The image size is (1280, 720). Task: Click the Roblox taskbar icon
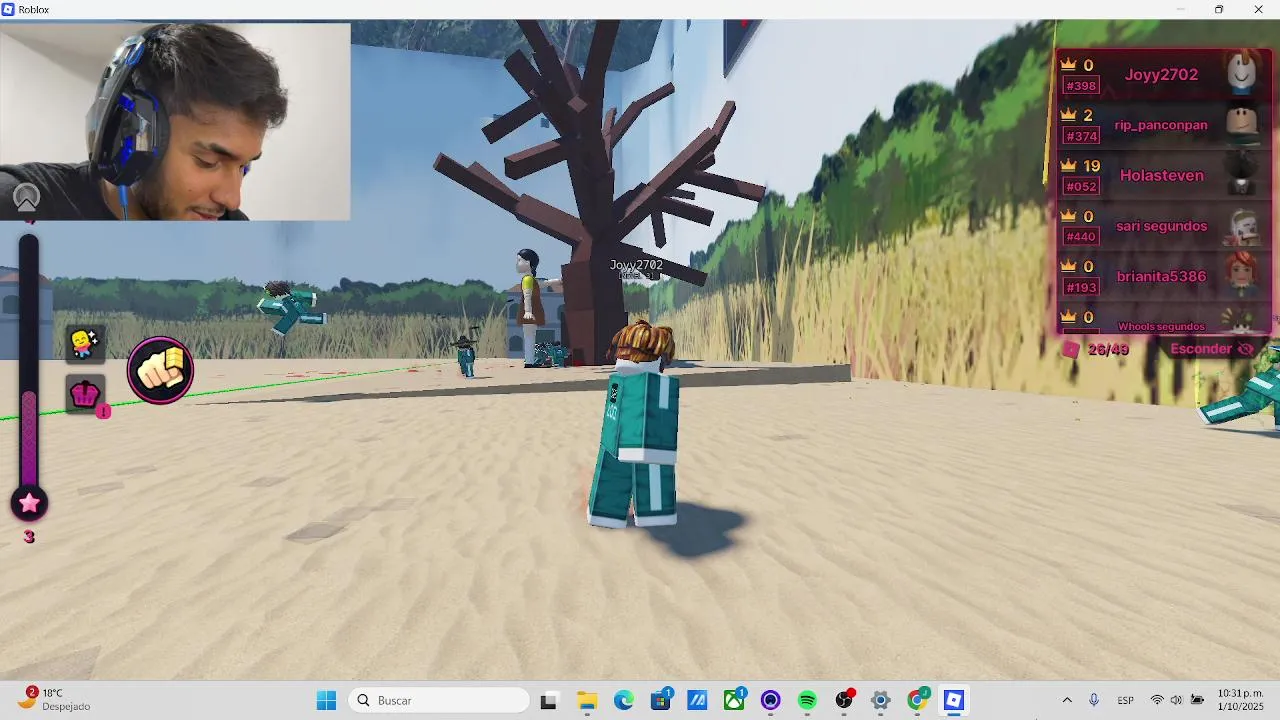pos(954,701)
